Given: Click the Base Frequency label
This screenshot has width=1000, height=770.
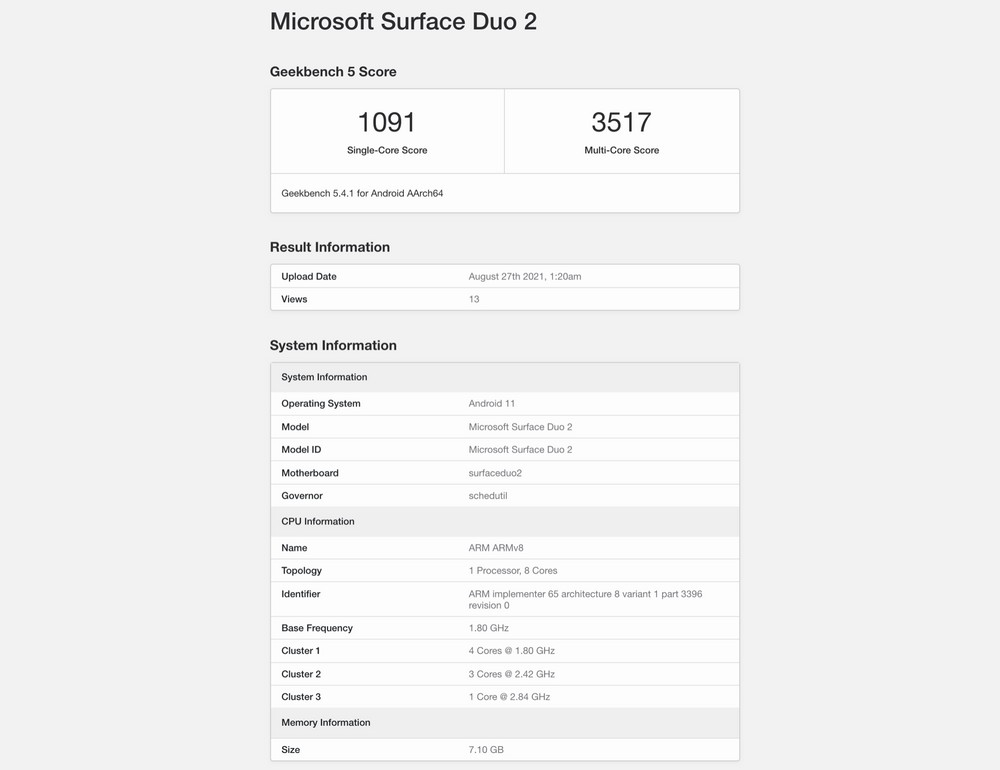Looking at the screenshot, I should [x=317, y=628].
